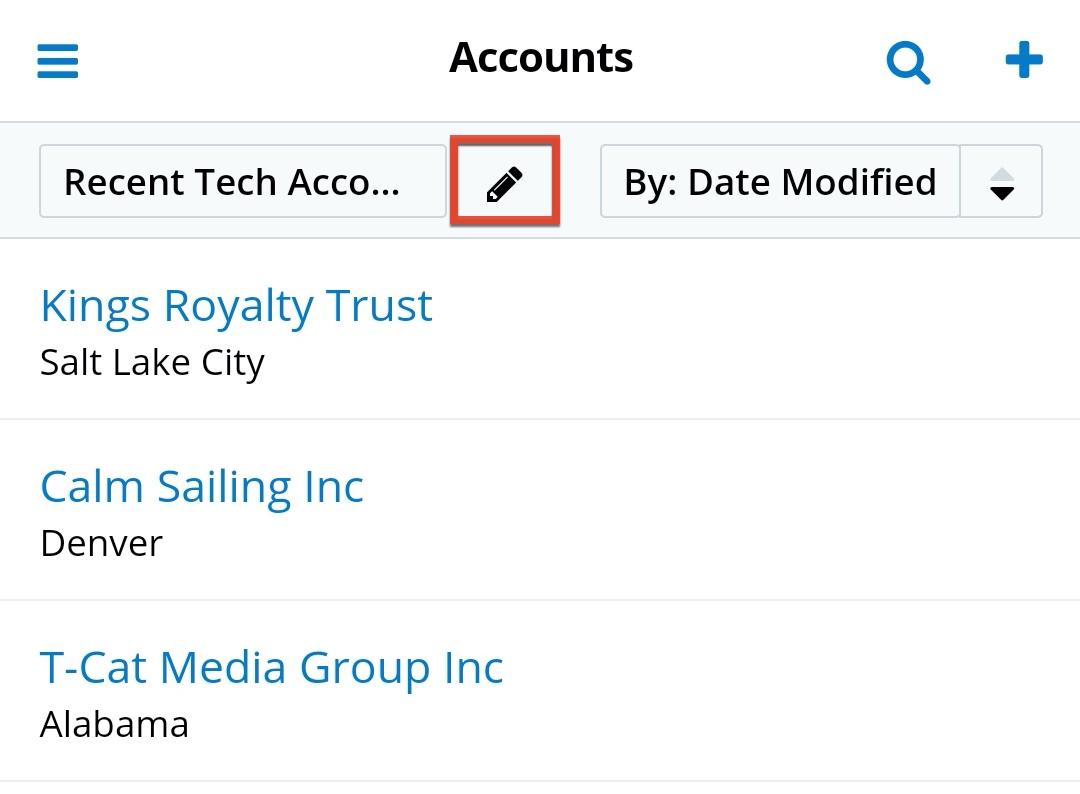Screen dimensions: 1080x794
Task: Select the downward descending sort arrow
Action: click(1001, 193)
